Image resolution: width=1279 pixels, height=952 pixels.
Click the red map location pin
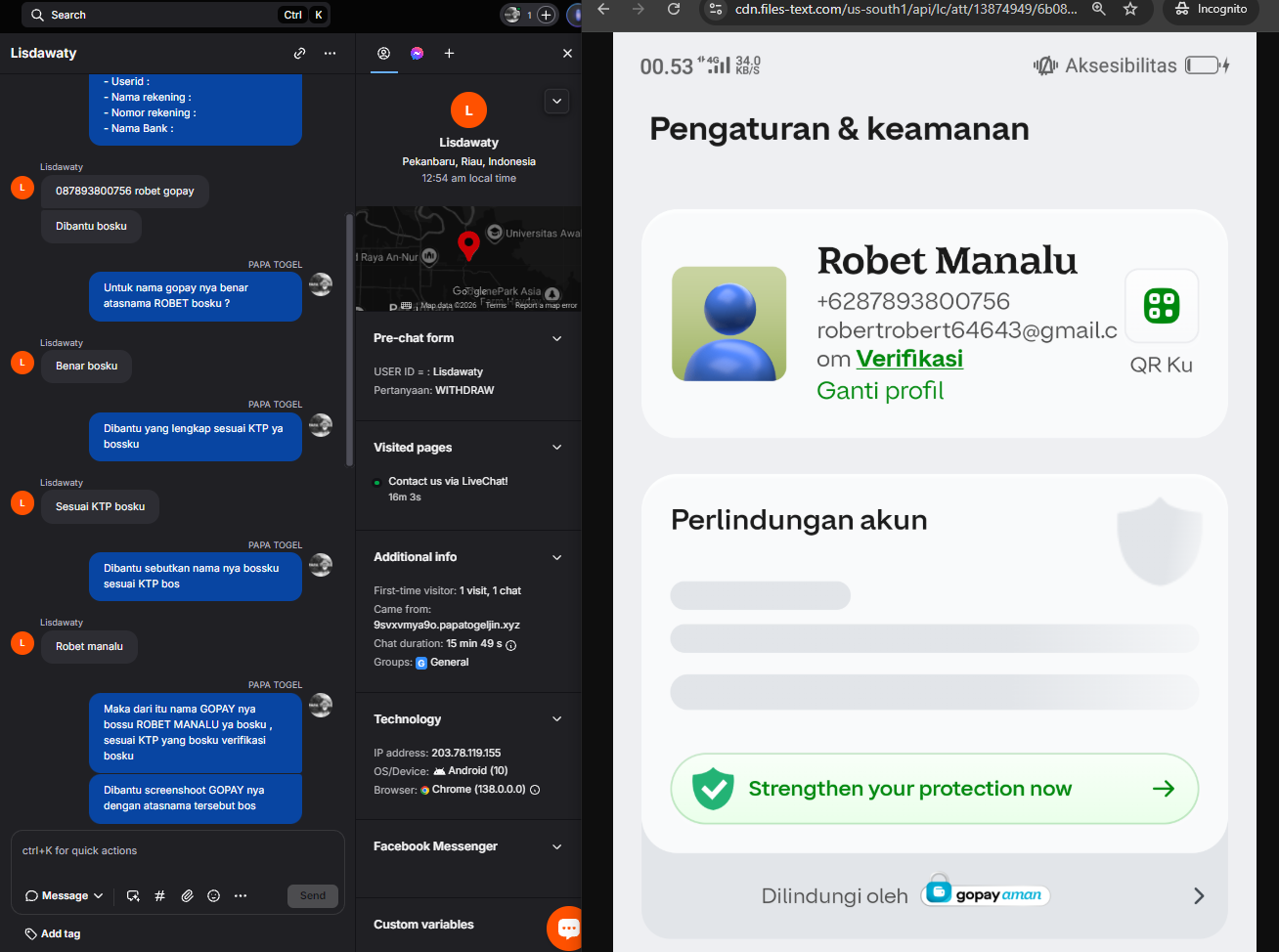click(x=468, y=245)
